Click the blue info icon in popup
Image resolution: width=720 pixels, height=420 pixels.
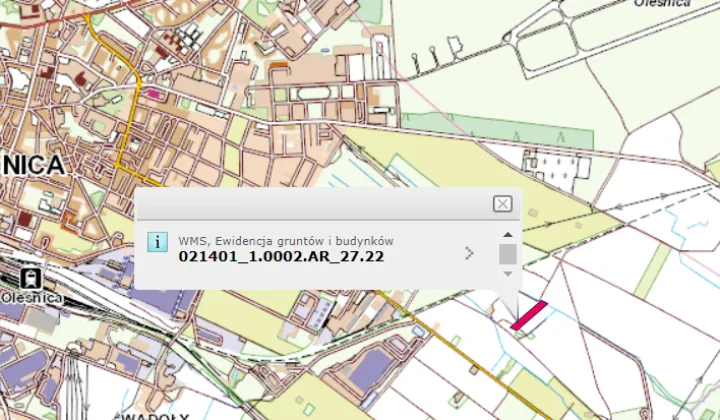pyautogui.click(x=158, y=242)
